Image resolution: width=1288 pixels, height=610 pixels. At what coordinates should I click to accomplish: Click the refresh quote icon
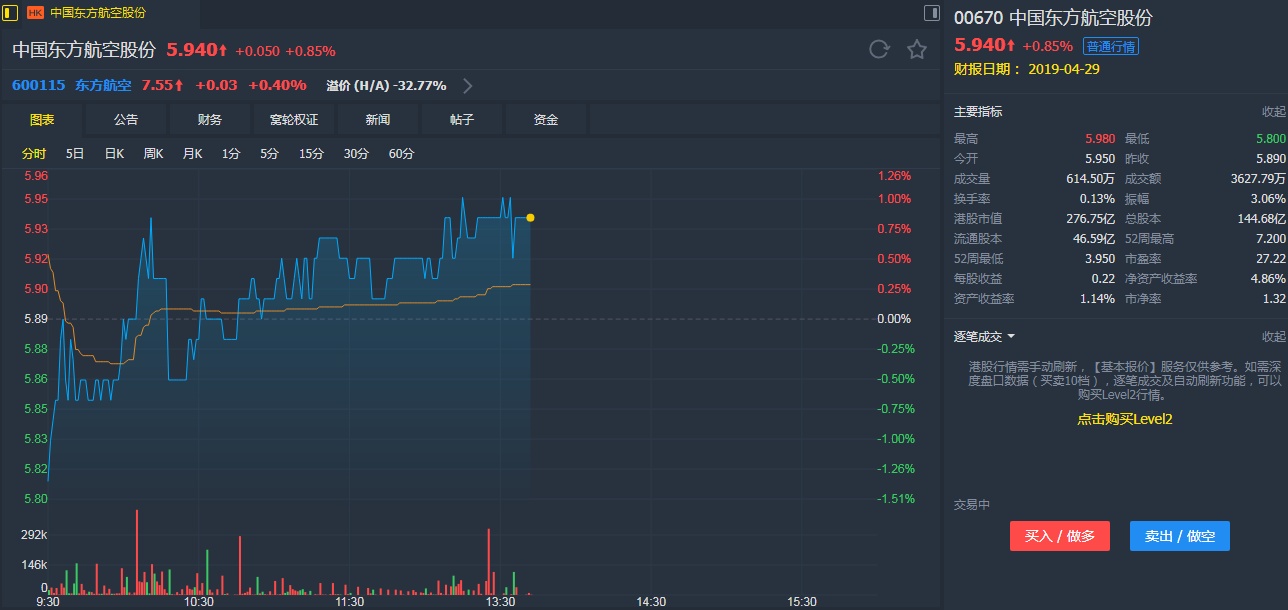pos(879,50)
